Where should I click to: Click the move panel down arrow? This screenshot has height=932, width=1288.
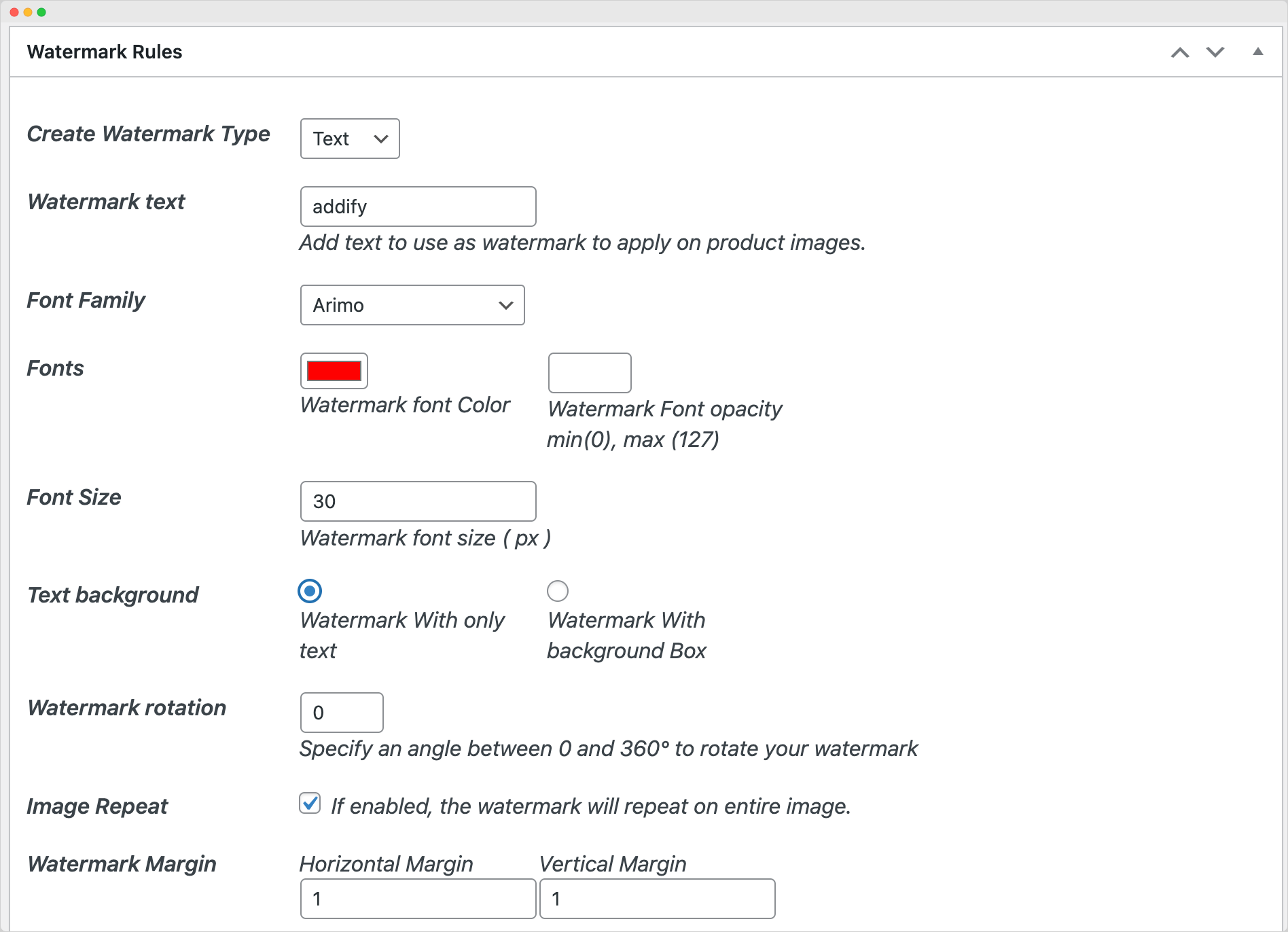1215,52
